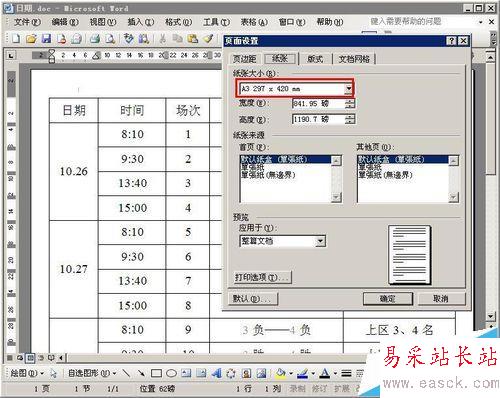The height and width of the screenshot is (398, 500).
Task: Open the paper size dropdown arrow
Action: 348,89
